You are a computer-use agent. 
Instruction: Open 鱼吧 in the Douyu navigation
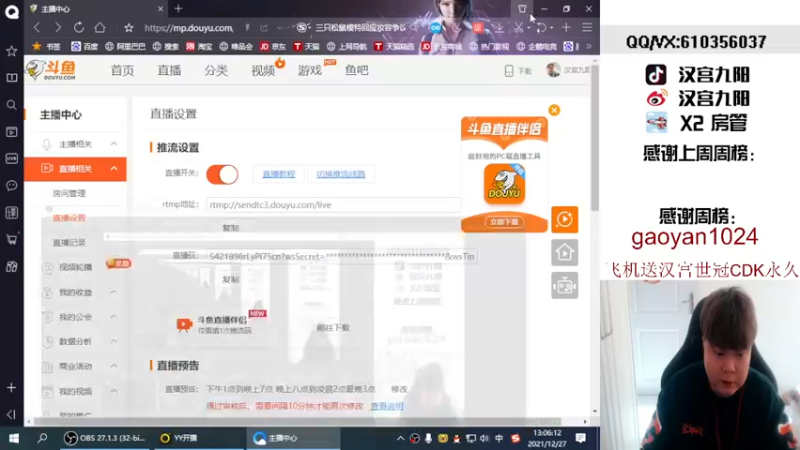357,70
